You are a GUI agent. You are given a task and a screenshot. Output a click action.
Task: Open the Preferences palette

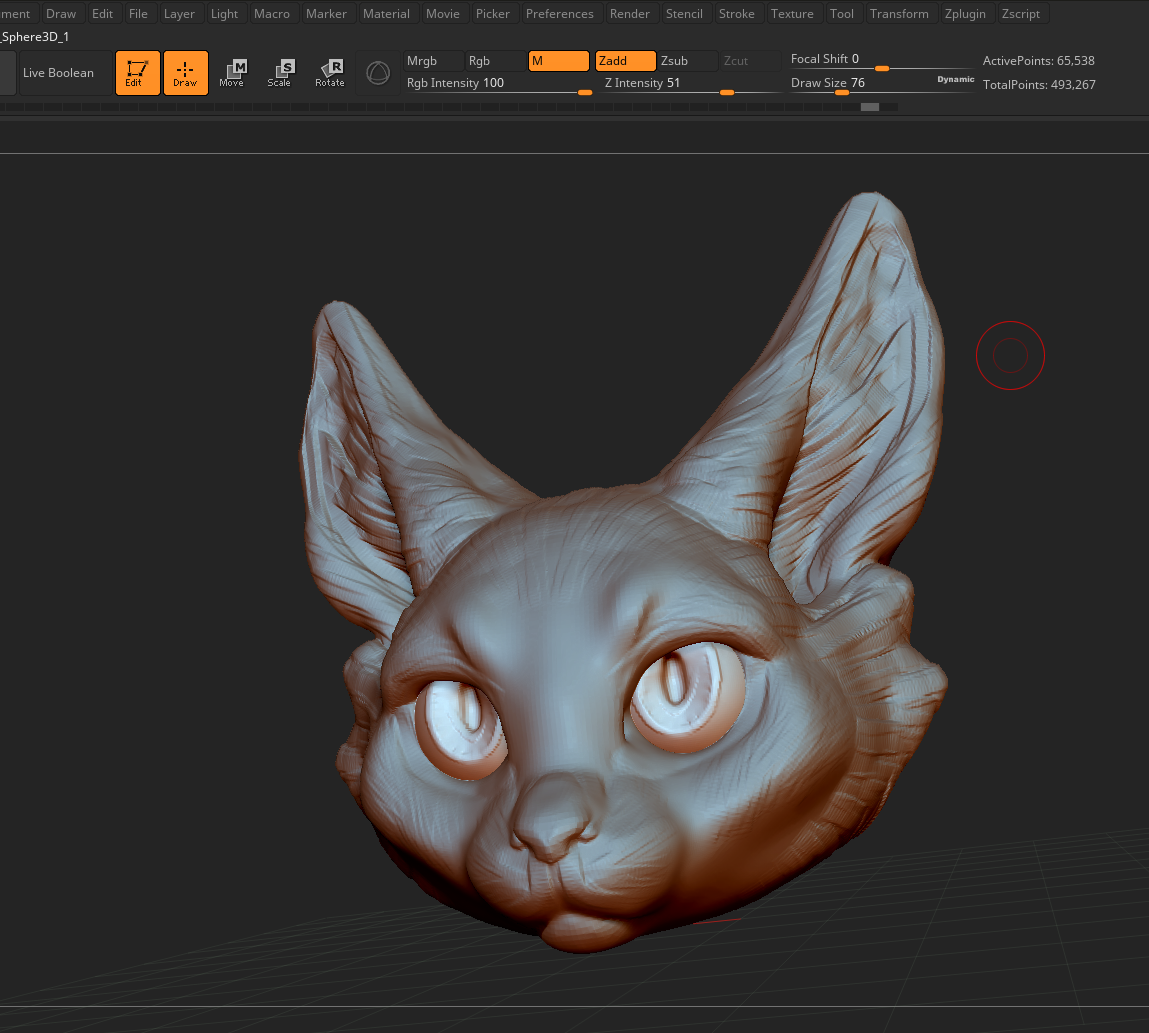559,14
